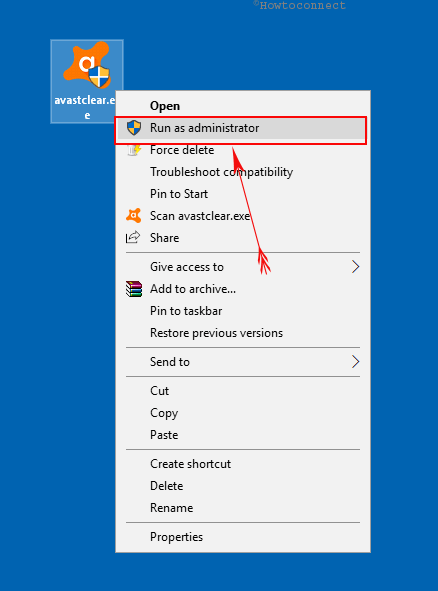This screenshot has height=591, width=438.
Task: Click the shield icon beside Run as administrator
Action: [x=134, y=128]
